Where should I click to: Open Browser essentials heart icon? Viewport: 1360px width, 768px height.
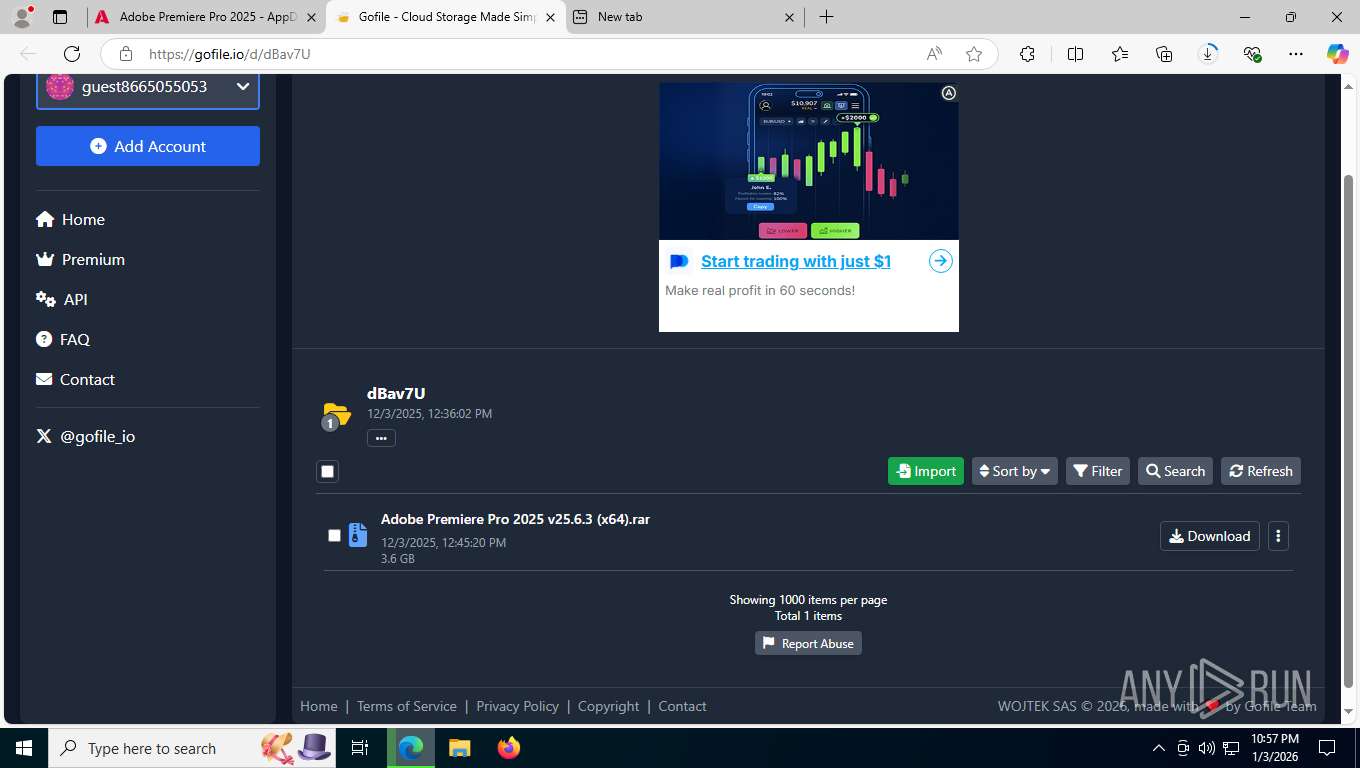pos(1252,54)
